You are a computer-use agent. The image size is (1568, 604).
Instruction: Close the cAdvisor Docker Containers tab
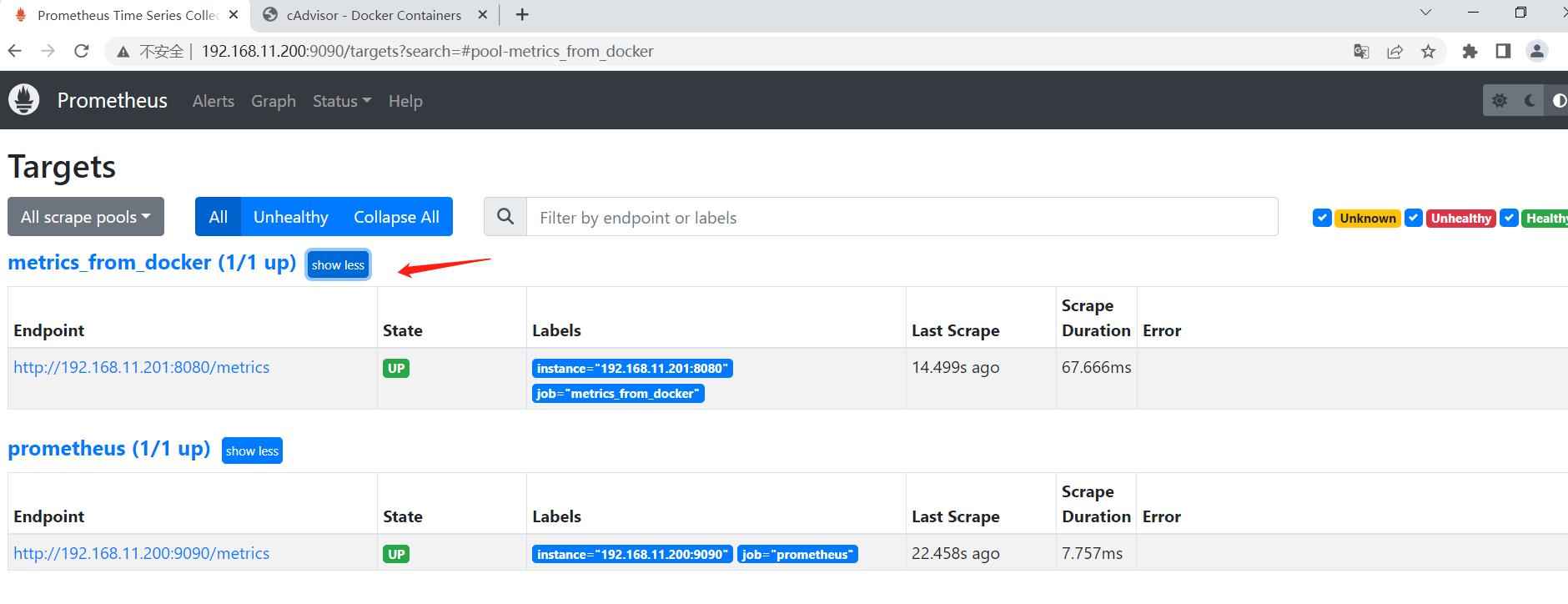click(x=483, y=15)
